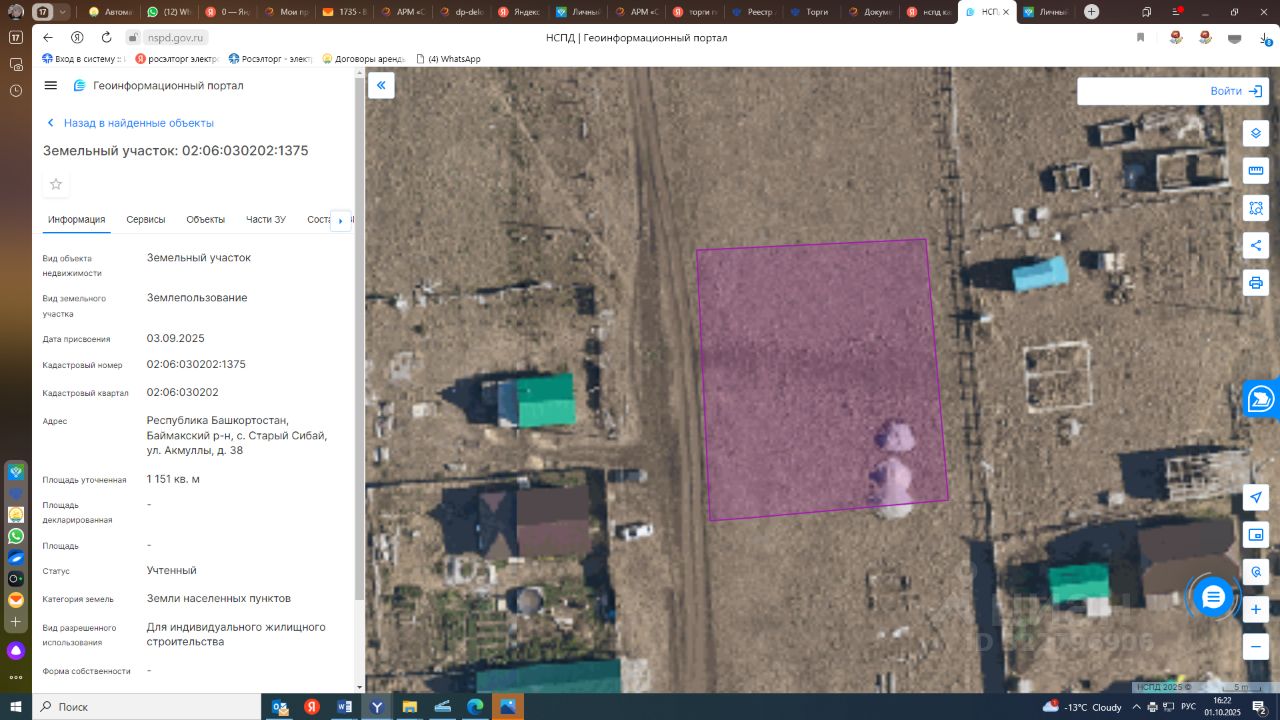
Task: Click the Windows Start button
Action: [15, 707]
